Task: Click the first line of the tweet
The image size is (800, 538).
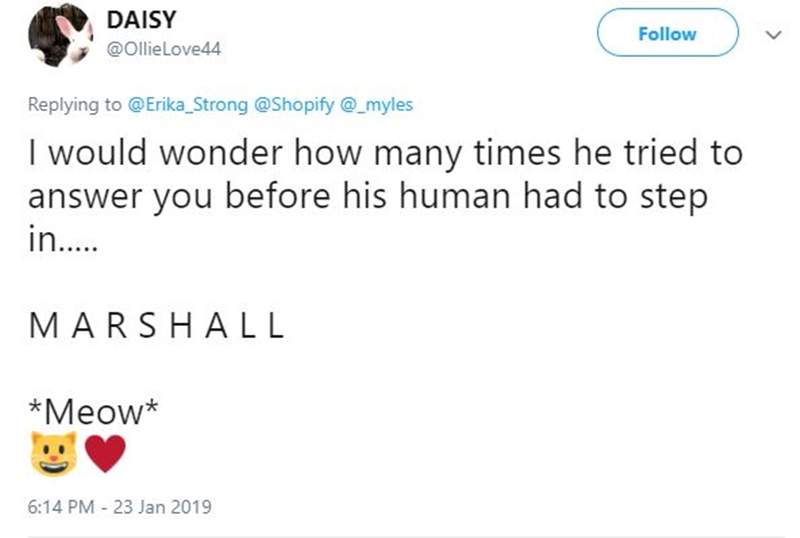Action: [x=385, y=154]
